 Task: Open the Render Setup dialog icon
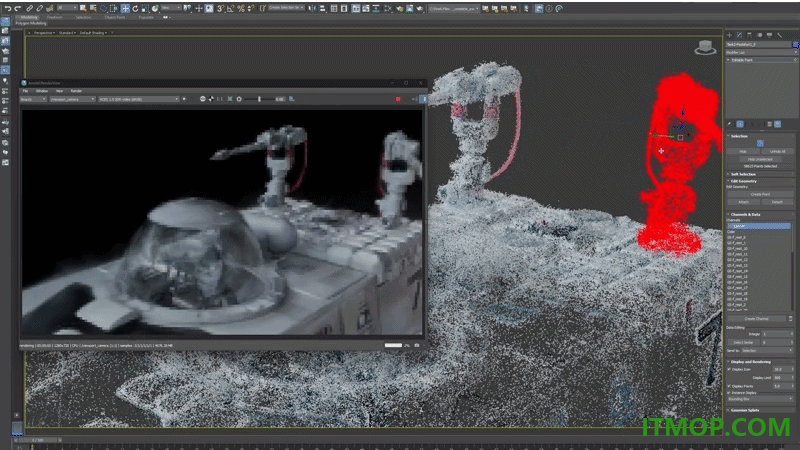point(401,9)
